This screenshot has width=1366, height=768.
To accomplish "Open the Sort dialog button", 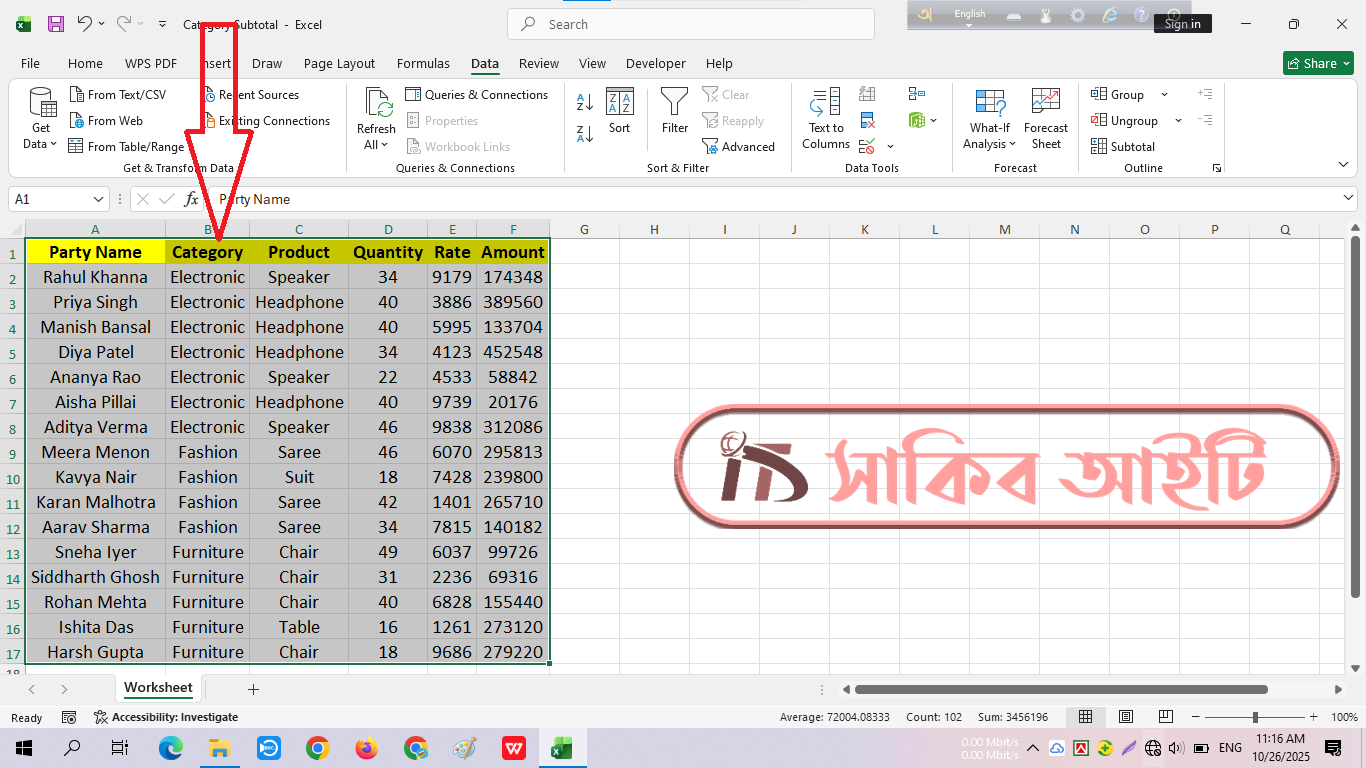I will point(620,110).
